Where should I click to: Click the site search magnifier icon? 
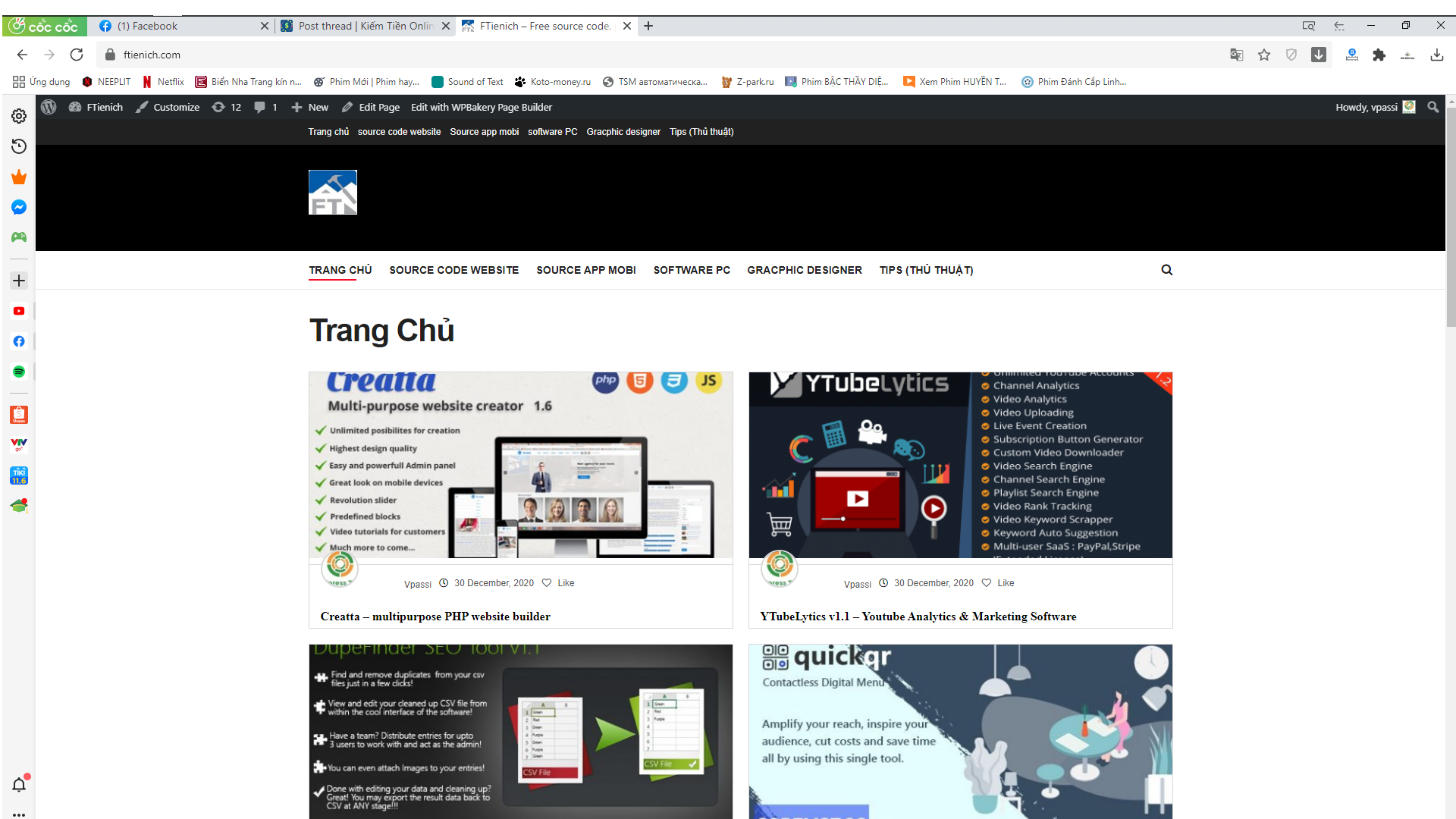pos(1166,270)
